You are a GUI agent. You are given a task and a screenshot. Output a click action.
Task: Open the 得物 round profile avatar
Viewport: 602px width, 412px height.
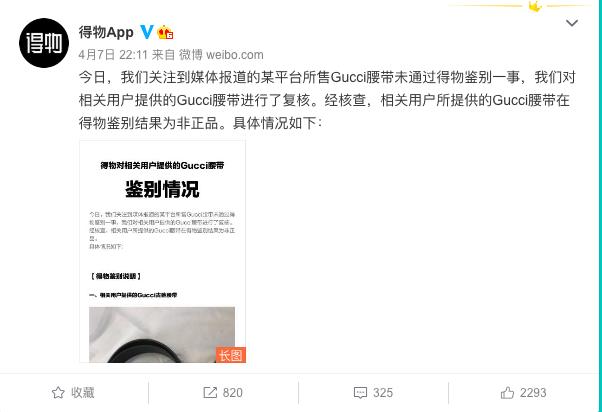44,43
